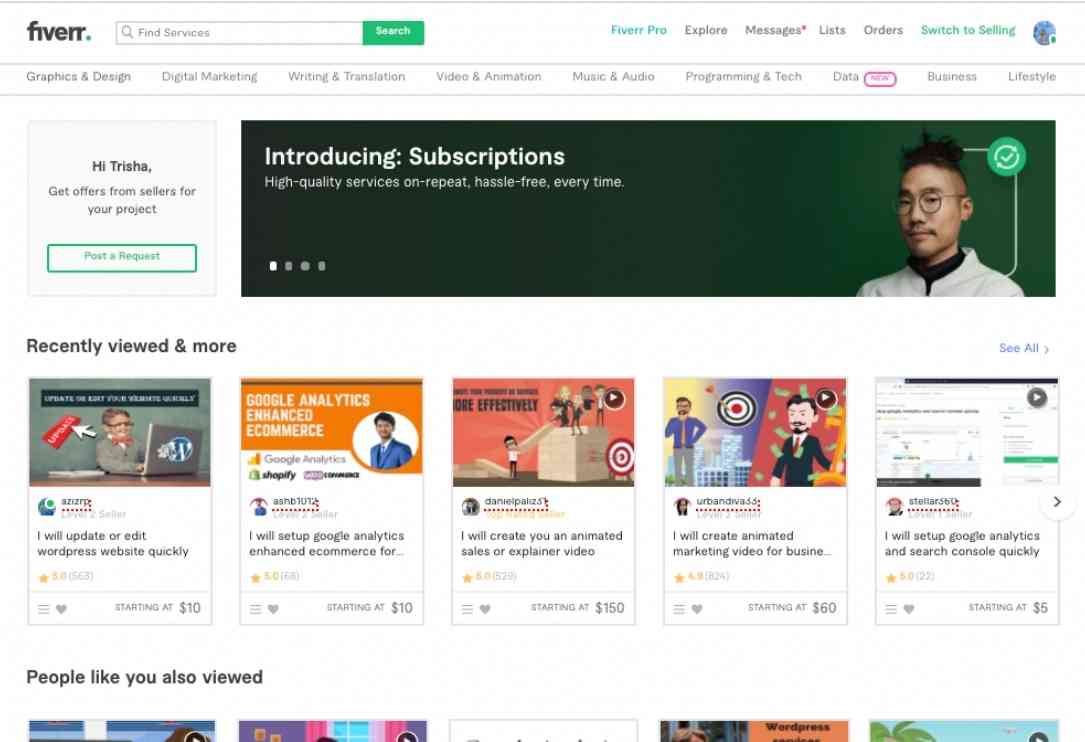The height and width of the screenshot is (742, 1085).
Task: Heart the animated sales explainer video gig
Action: [485, 609]
